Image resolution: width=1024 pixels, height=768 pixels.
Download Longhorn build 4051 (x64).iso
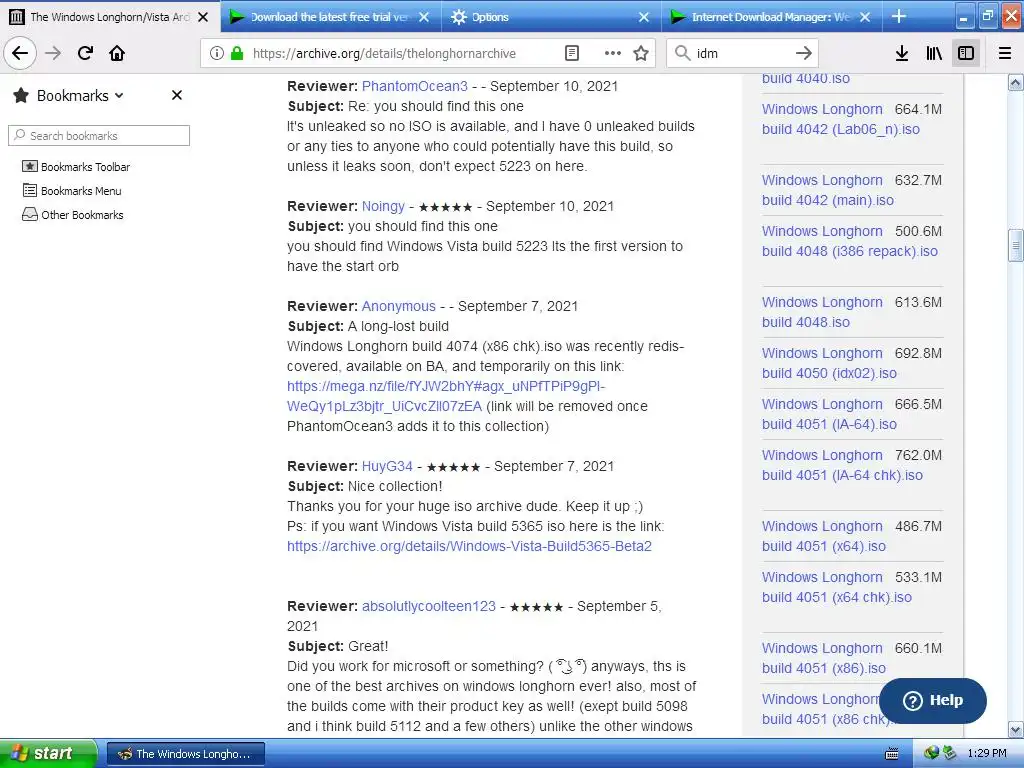click(x=824, y=536)
